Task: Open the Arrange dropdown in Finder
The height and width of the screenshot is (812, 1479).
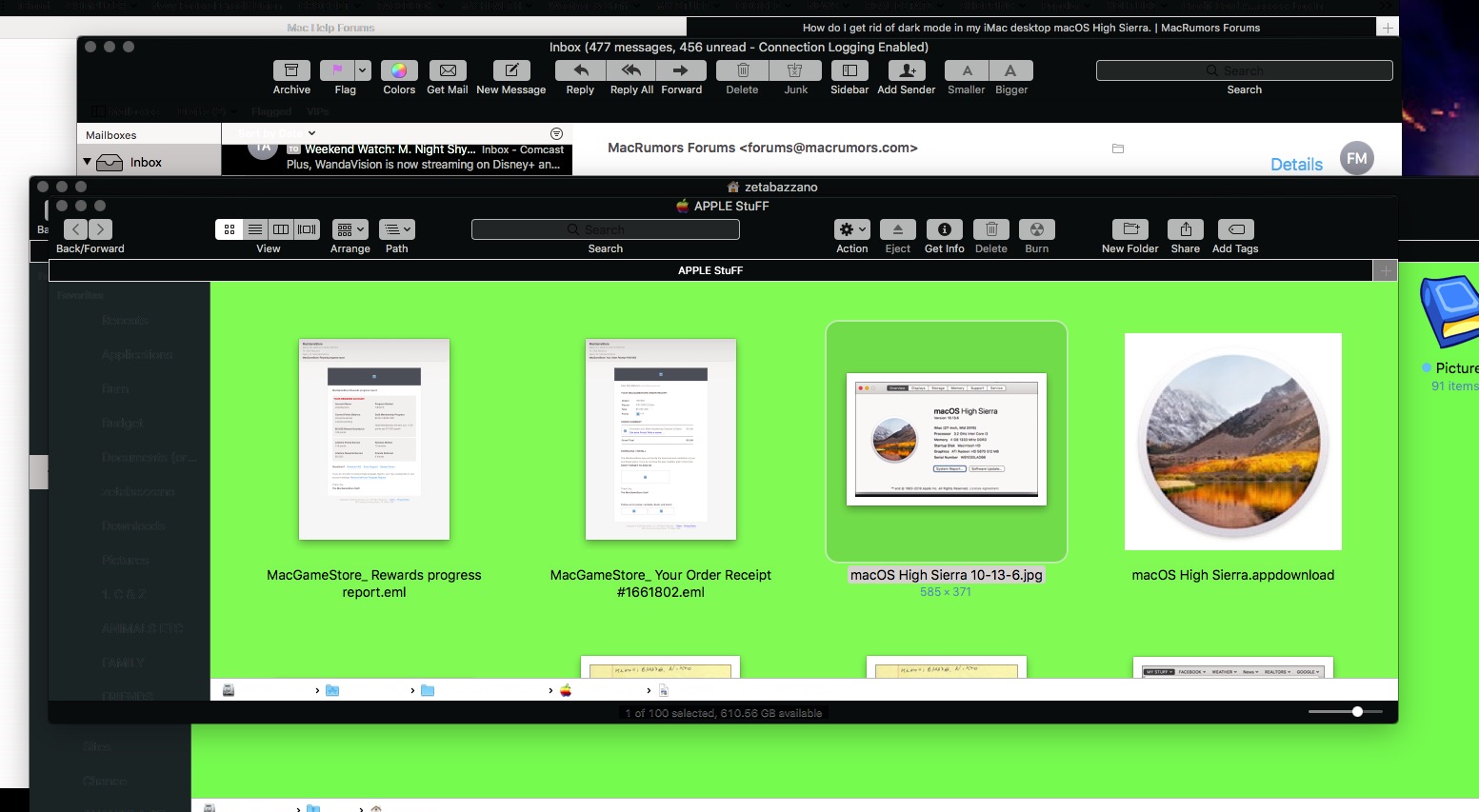Action: click(x=350, y=229)
